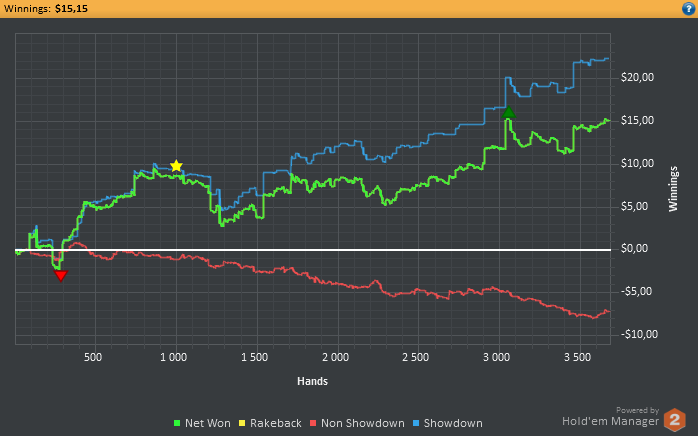698x436 pixels.
Task: Toggle the Non Showdown legend entry
Action: (x=357, y=423)
